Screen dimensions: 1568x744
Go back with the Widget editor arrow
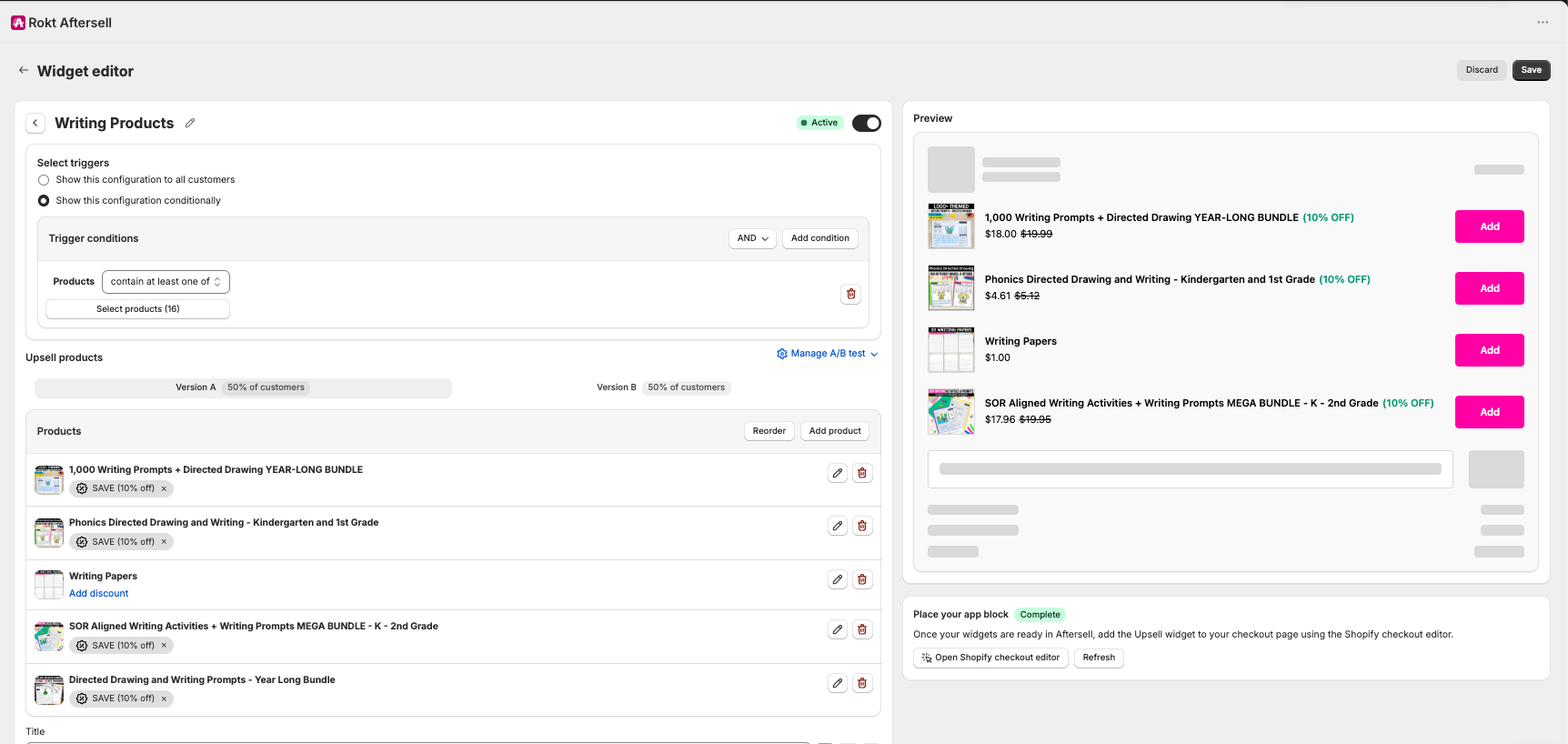pyautogui.click(x=24, y=70)
